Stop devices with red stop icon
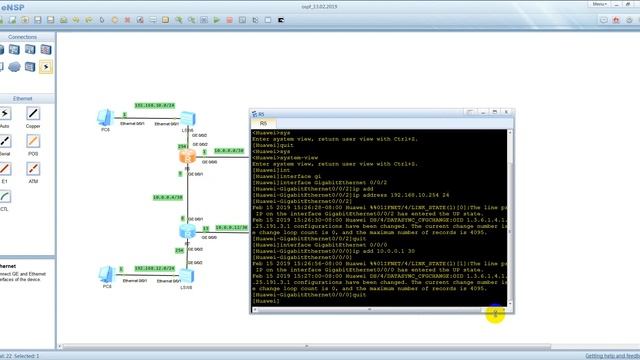Viewport: 640px width, 360px height. [x=229, y=20]
